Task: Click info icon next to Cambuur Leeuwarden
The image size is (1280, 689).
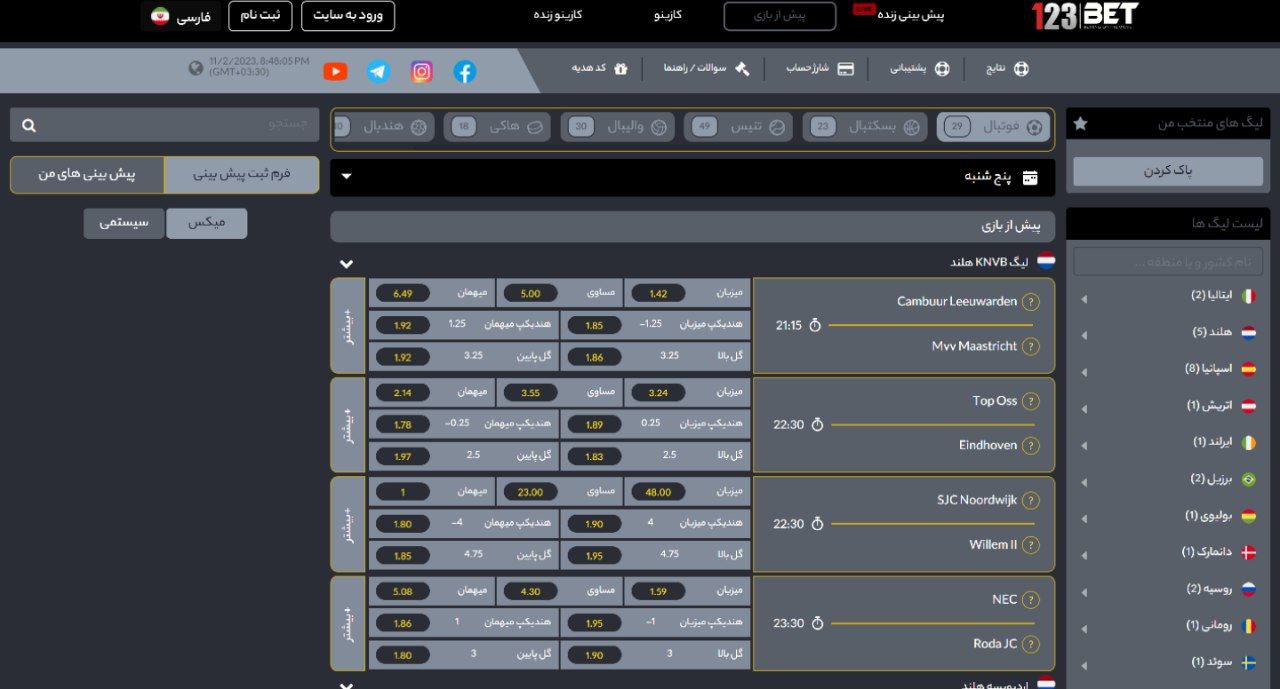Action: (x=1031, y=302)
